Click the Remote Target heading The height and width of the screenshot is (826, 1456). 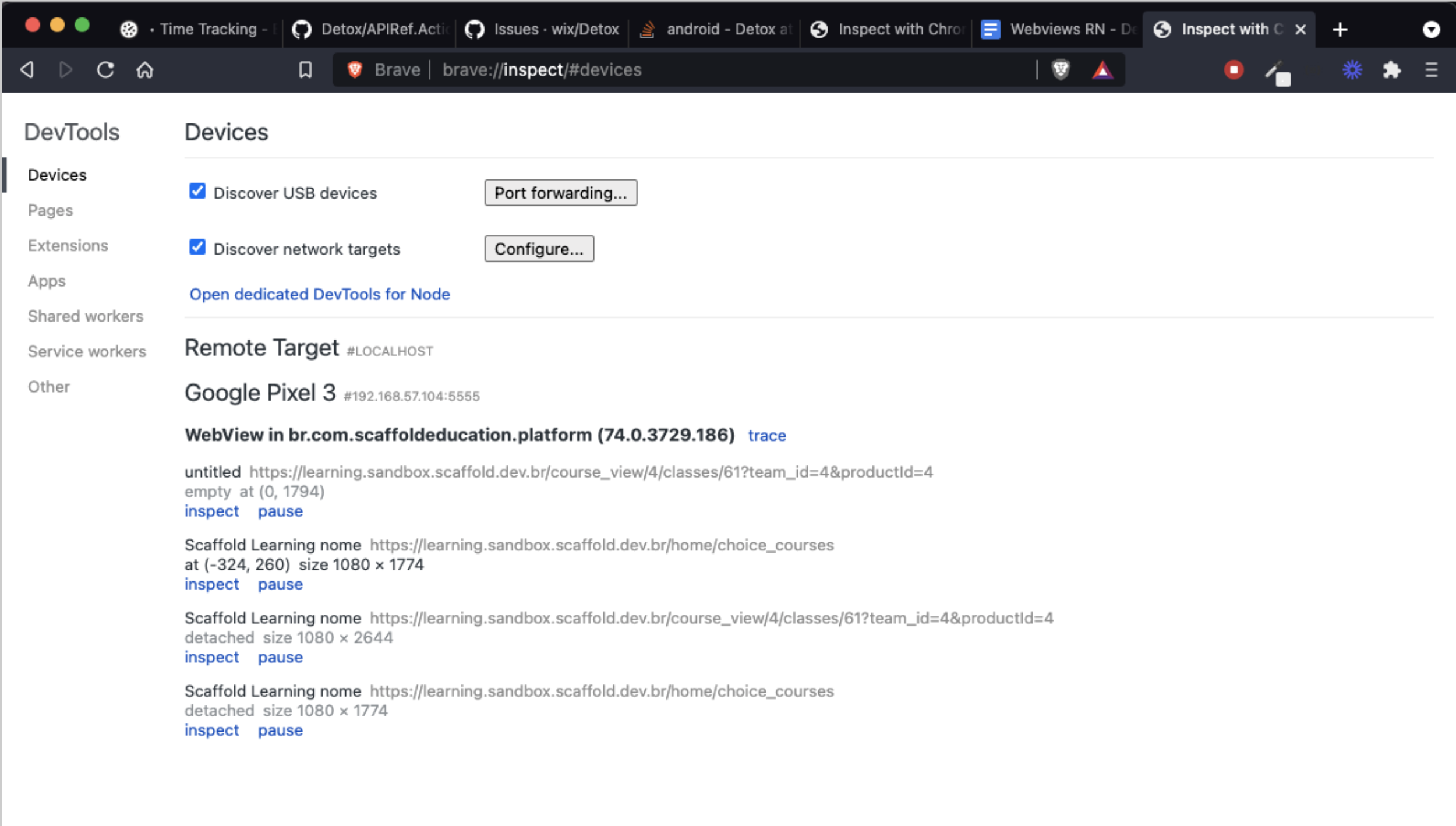tap(261, 348)
